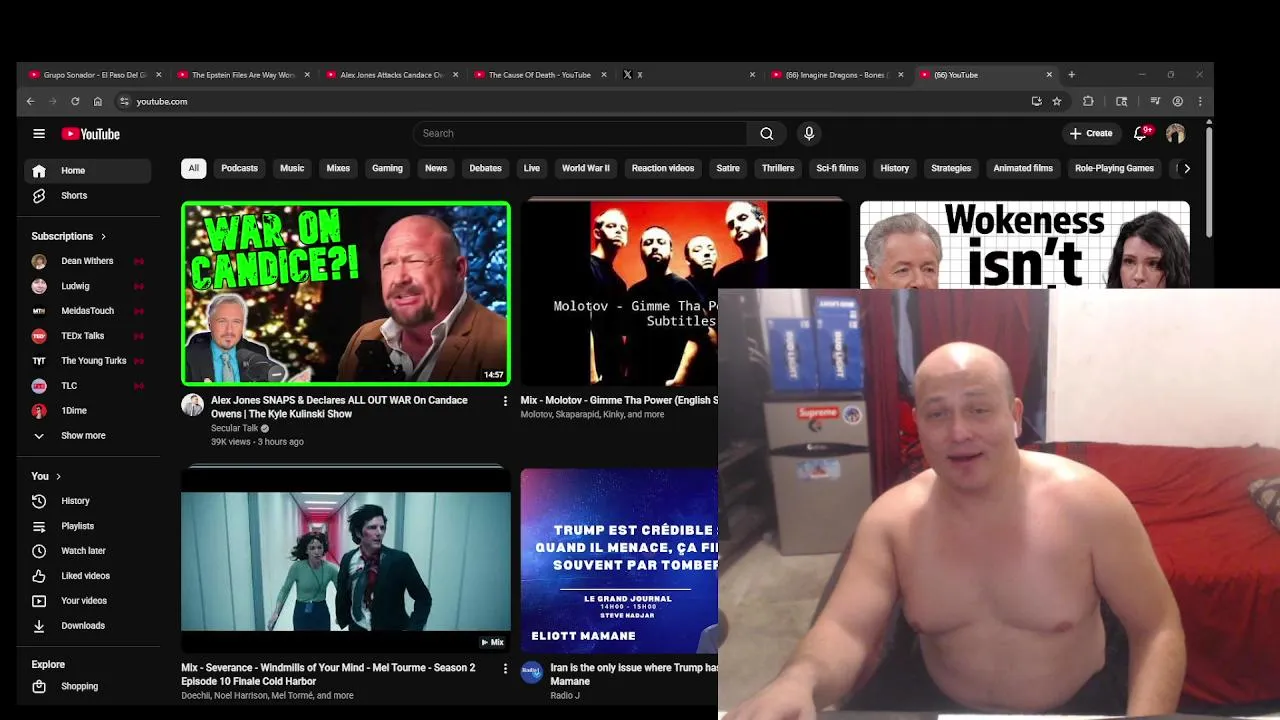Viewport: 1280px width, 720px height.
Task: Click the search magnifier button
Action: pos(766,133)
